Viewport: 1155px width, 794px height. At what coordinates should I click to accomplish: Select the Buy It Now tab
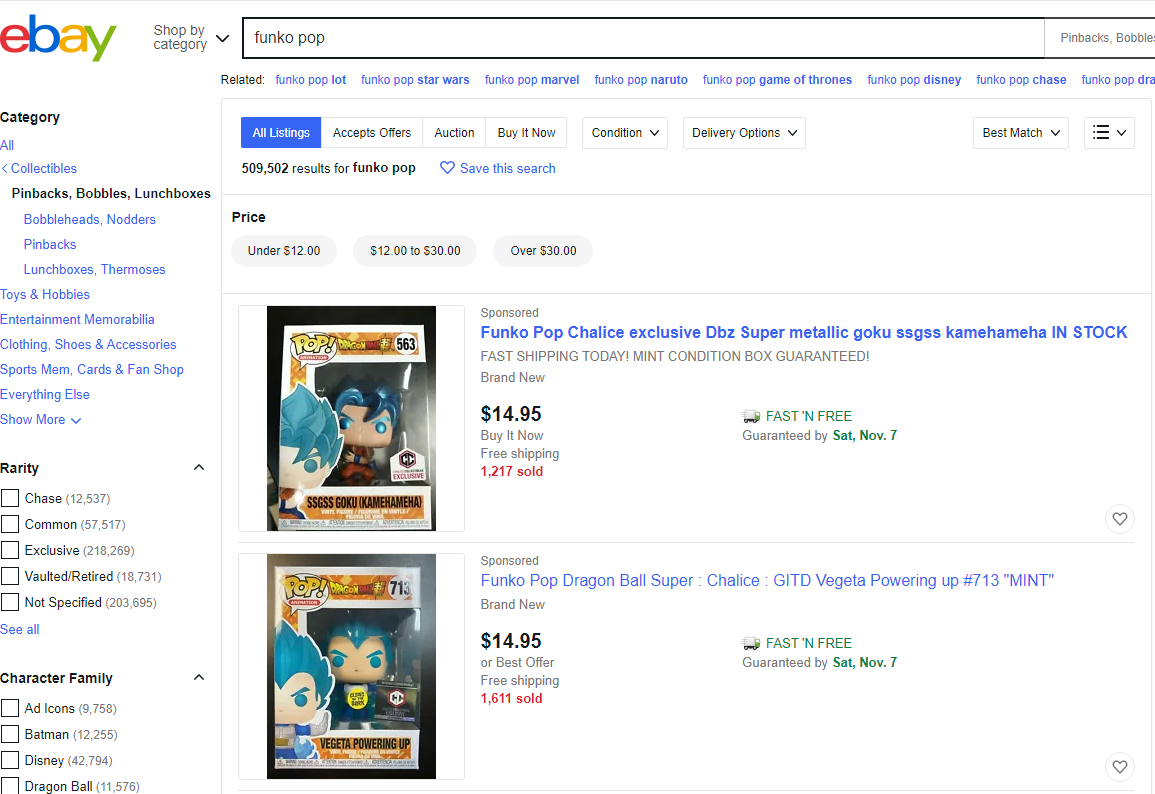(526, 133)
